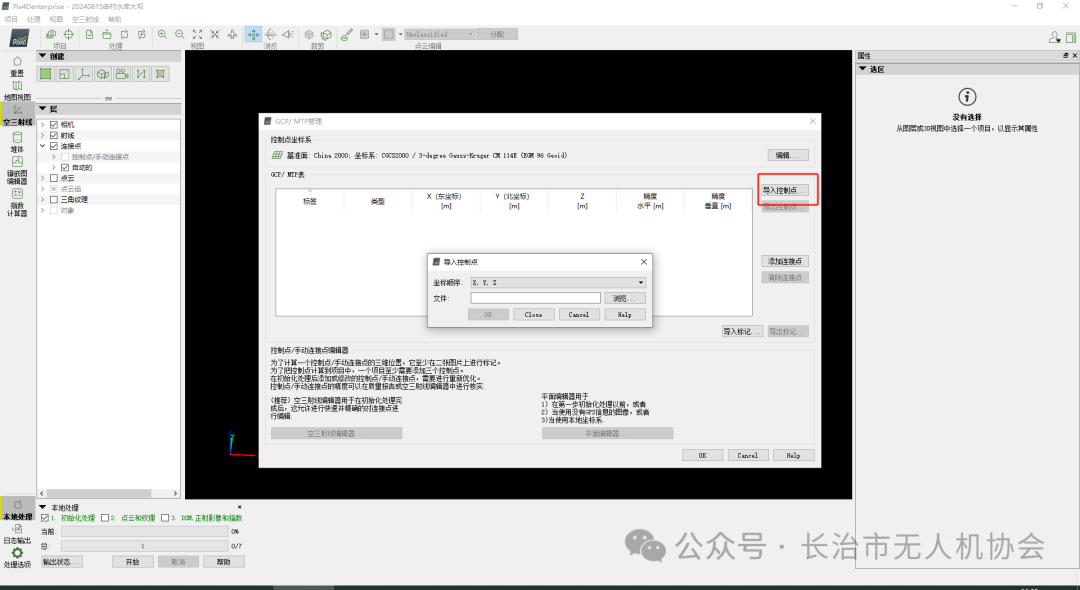Open the 坐标顺序 X, Y, Z dropdown
Image resolution: width=1080 pixels, height=590 pixels.
point(558,282)
